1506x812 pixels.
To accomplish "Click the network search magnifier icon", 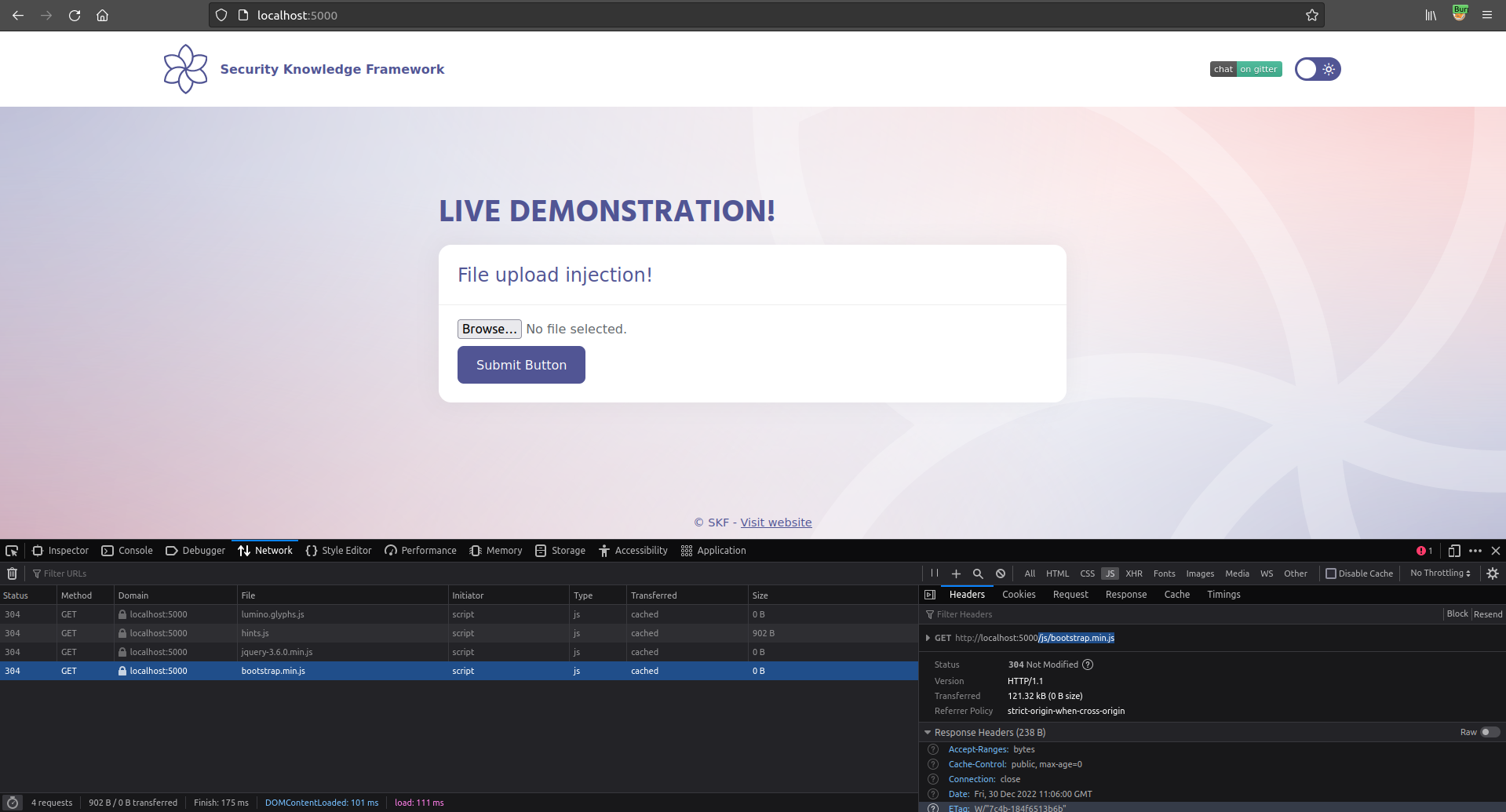I will click(978, 573).
